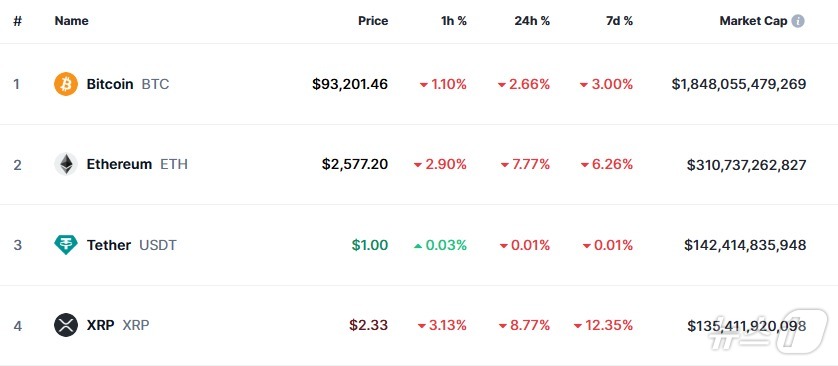Click the Bitcoin orange logo icon
The width and height of the screenshot is (838, 366).
tap(66, 84)
